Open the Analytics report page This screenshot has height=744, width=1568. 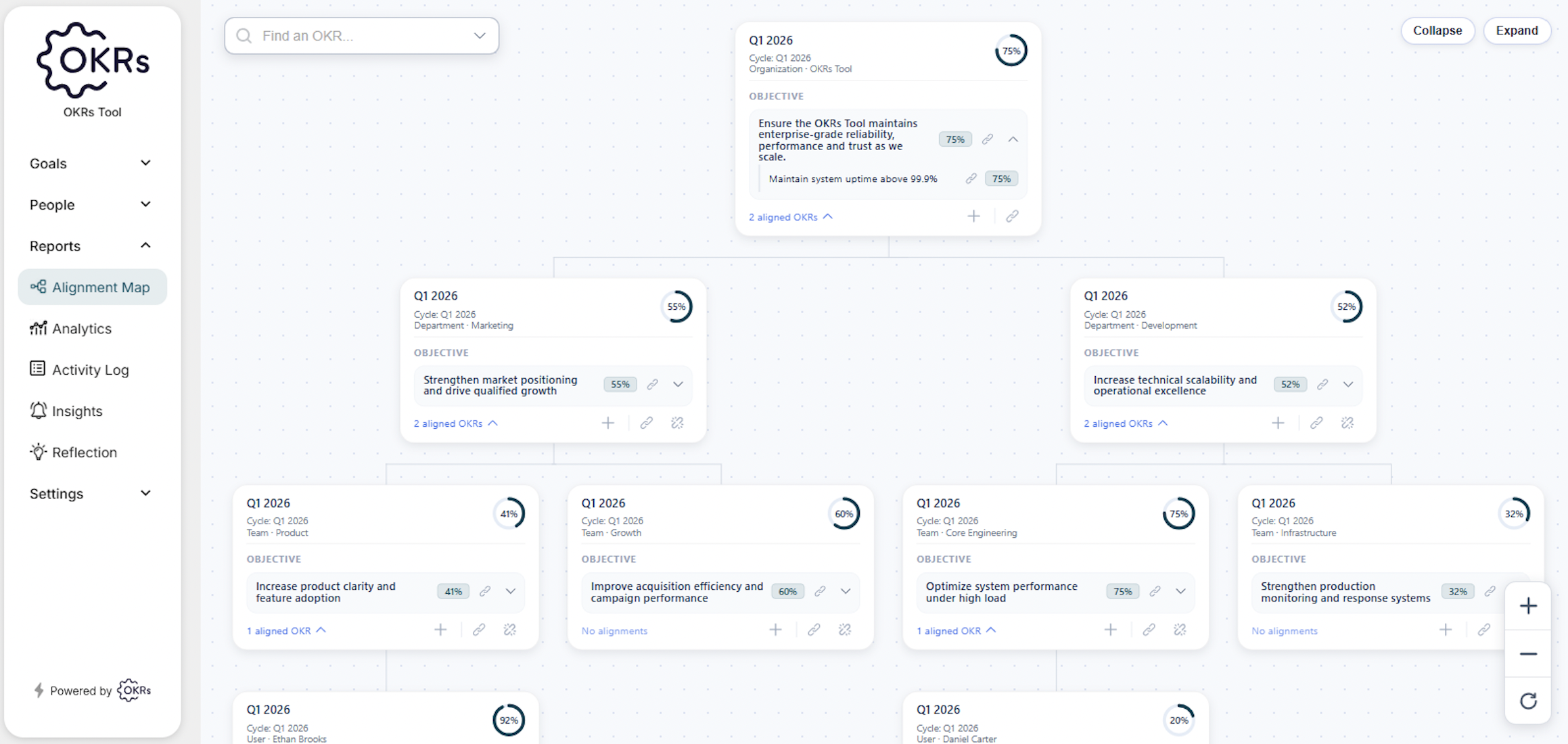click(81, 329)
